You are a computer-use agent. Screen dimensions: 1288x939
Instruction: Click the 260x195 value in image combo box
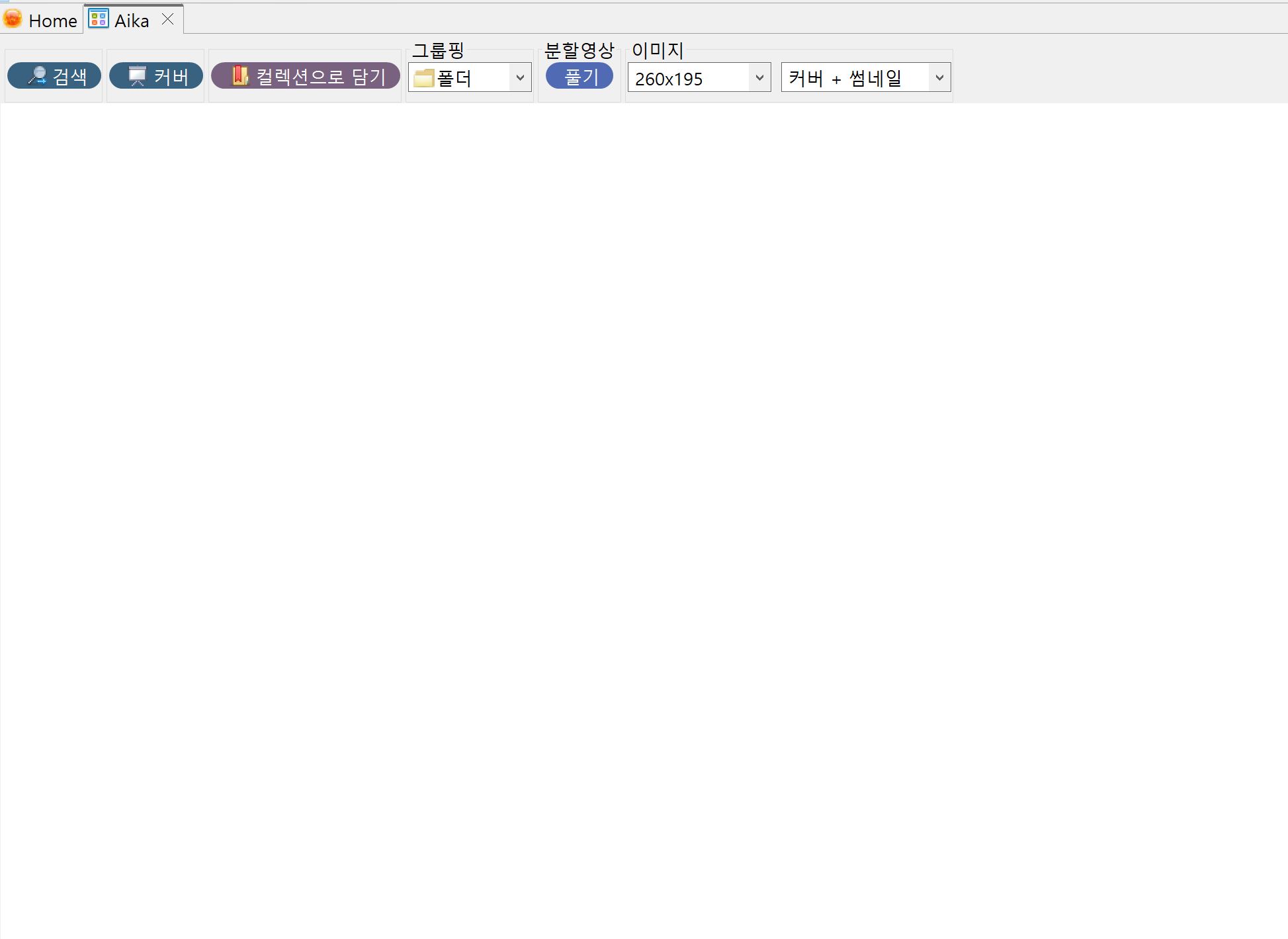point(669,79)
